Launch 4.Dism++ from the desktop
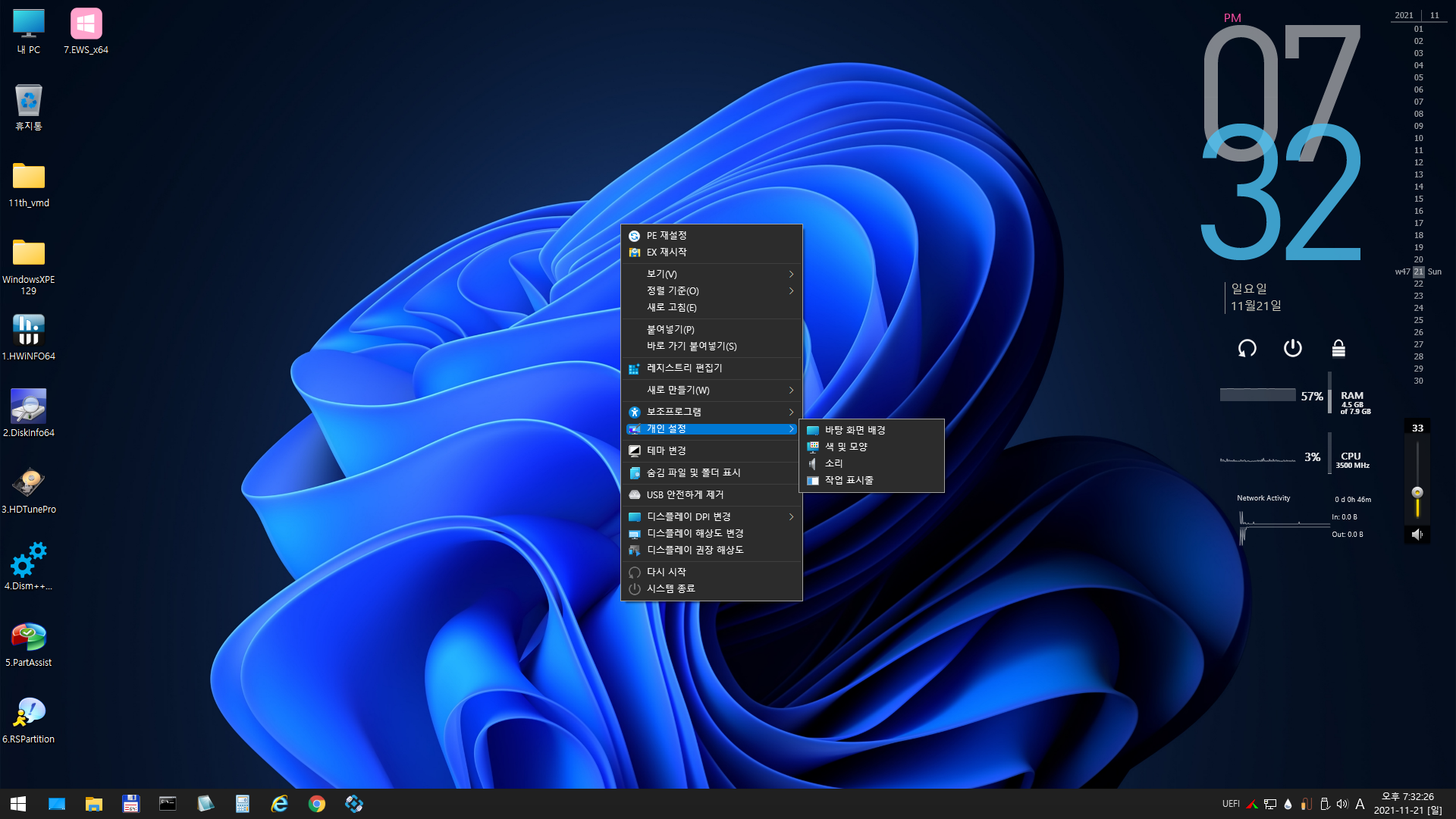The height and width of the screenshot is (819, 1456). [x=29, y=566]
